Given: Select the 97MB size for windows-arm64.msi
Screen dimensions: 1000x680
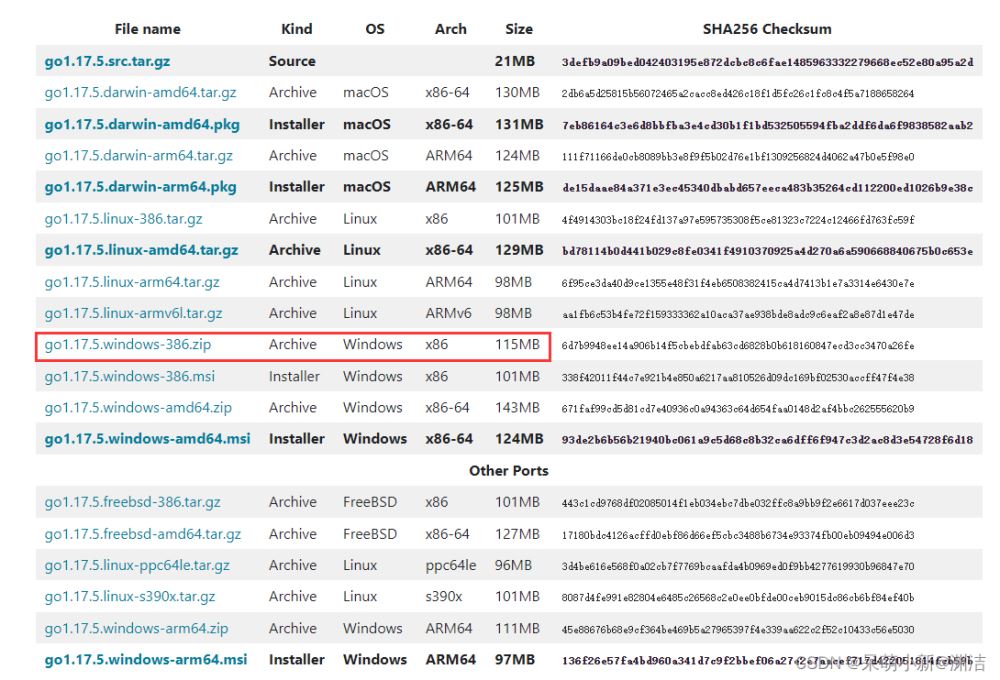Looking at the screenshot, I should [x=515, y=660].
